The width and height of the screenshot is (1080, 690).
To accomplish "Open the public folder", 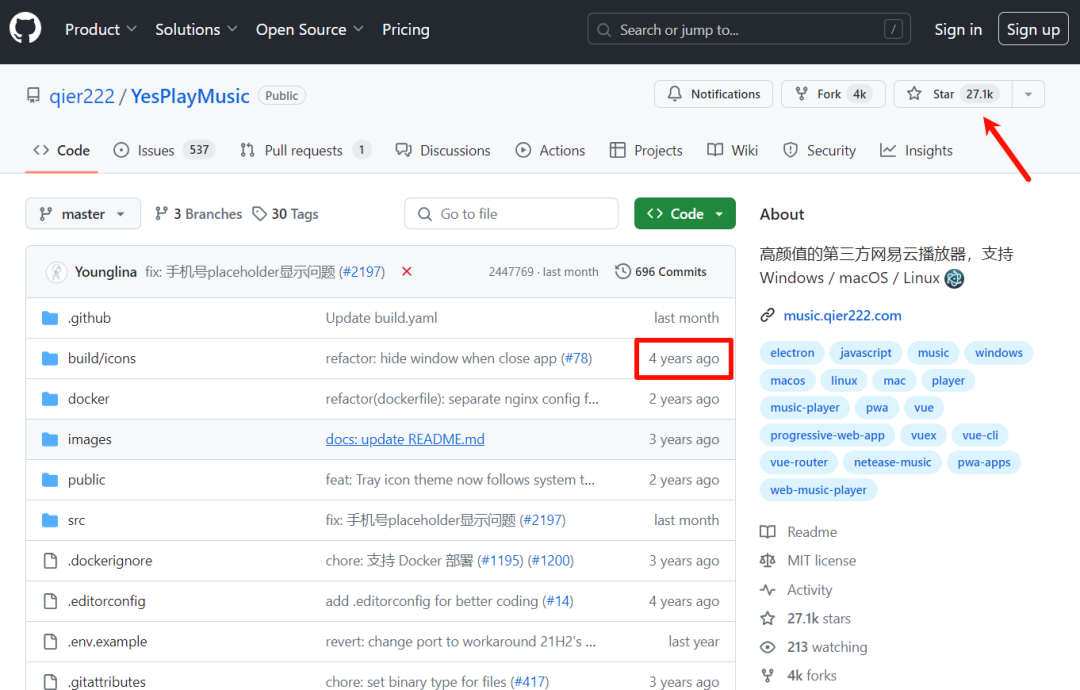I will [x=87, y=480].
